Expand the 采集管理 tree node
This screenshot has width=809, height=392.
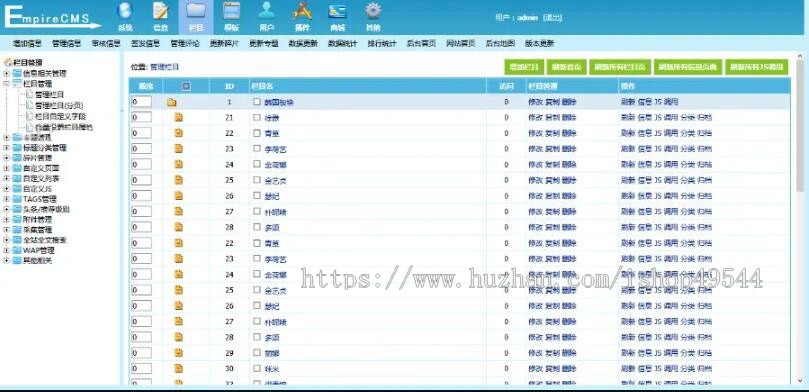pos(6,230)
